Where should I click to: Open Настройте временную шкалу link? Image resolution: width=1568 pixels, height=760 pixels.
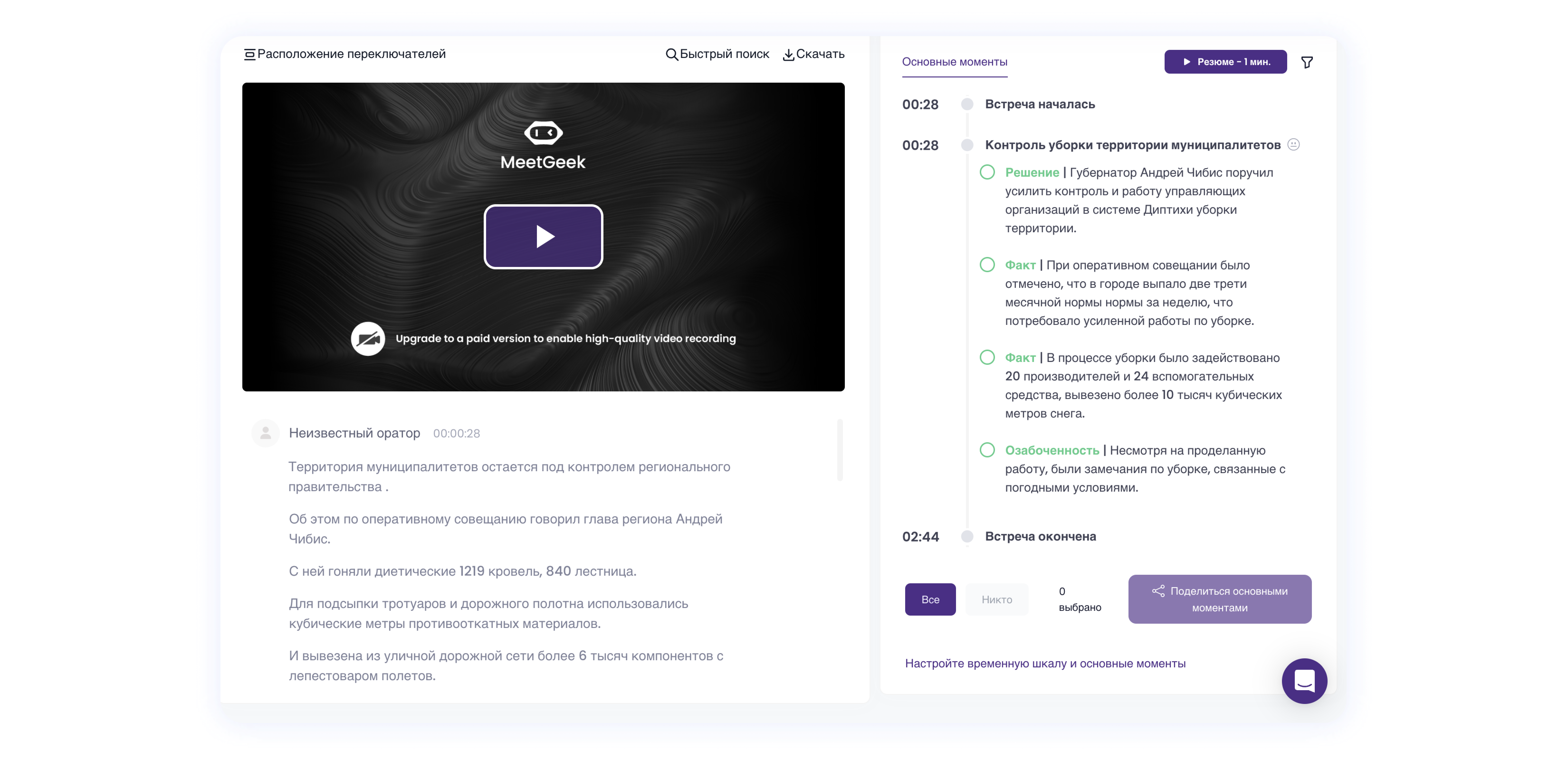[x=1045, y=663]
